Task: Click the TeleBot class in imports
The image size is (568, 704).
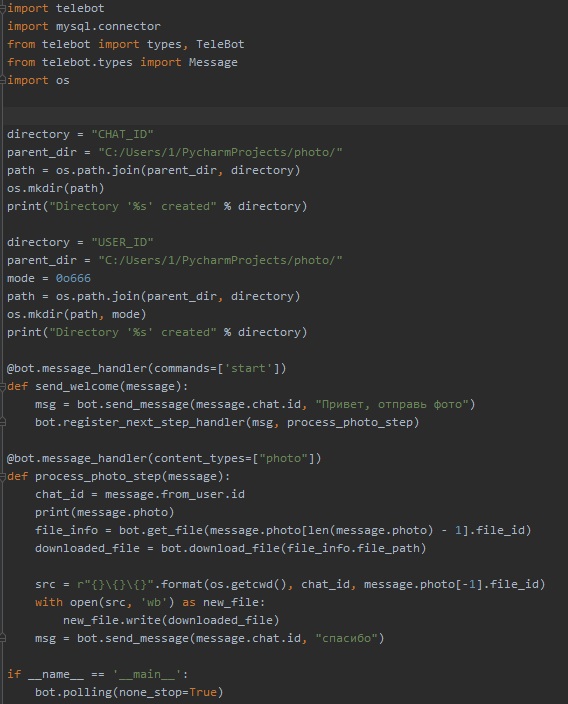Action: click(220, 44)
